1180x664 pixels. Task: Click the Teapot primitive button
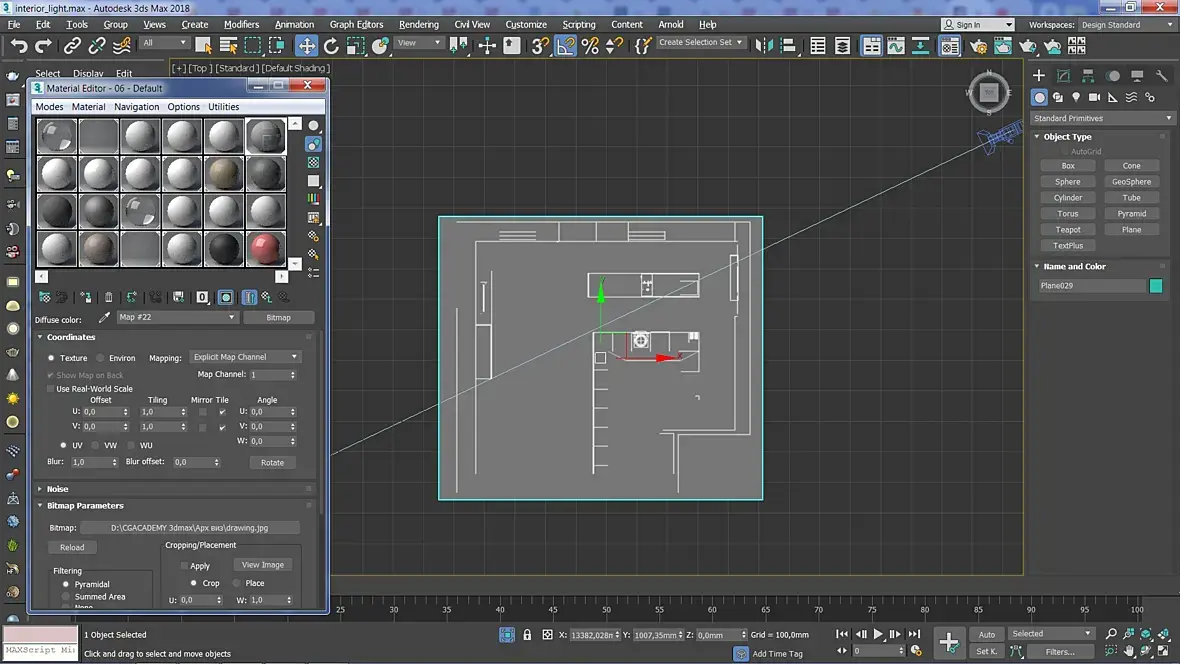1067,229
